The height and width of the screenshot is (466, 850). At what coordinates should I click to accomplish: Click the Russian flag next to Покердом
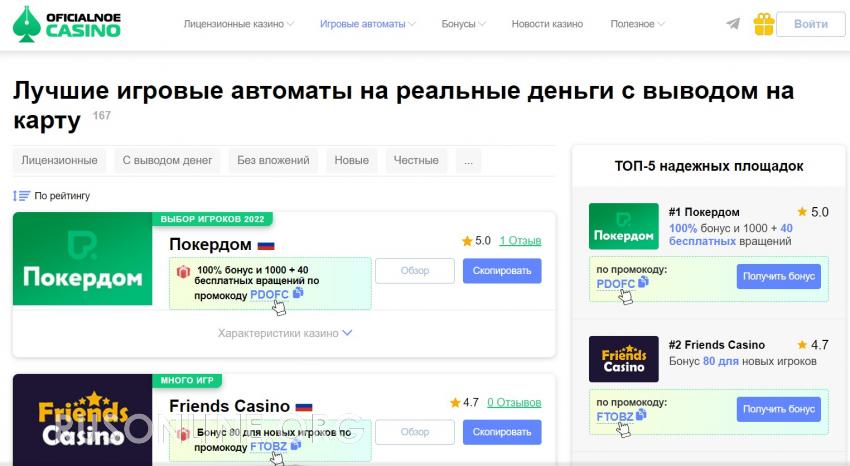(266, 245)
